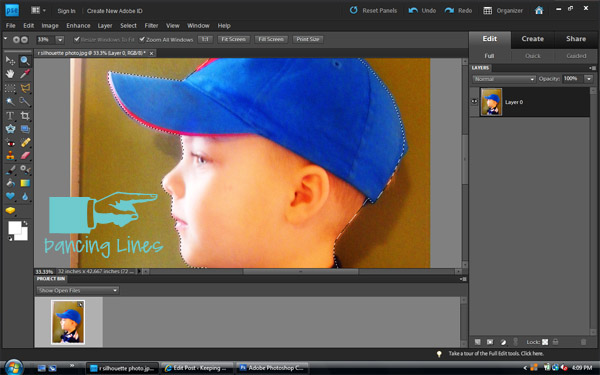
Task: Click the Undo button
Action: point(422,10)
